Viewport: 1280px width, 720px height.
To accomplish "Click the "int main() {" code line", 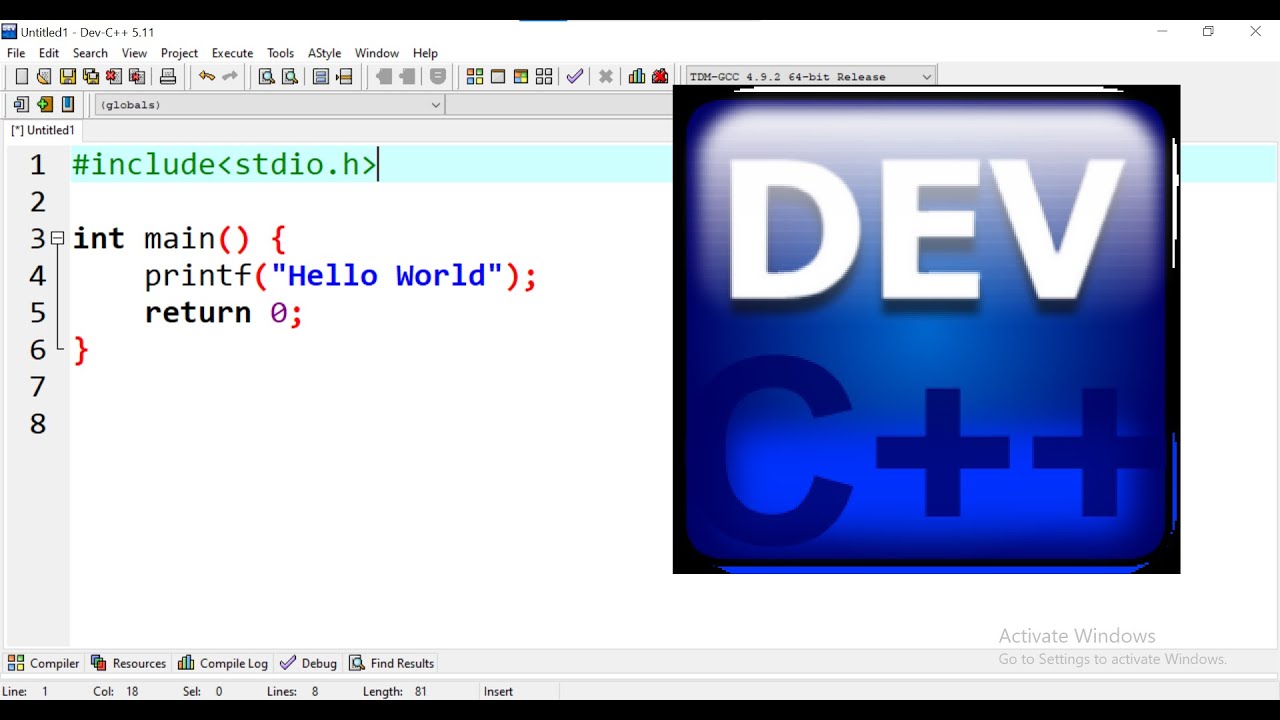I will pos(179,239).
